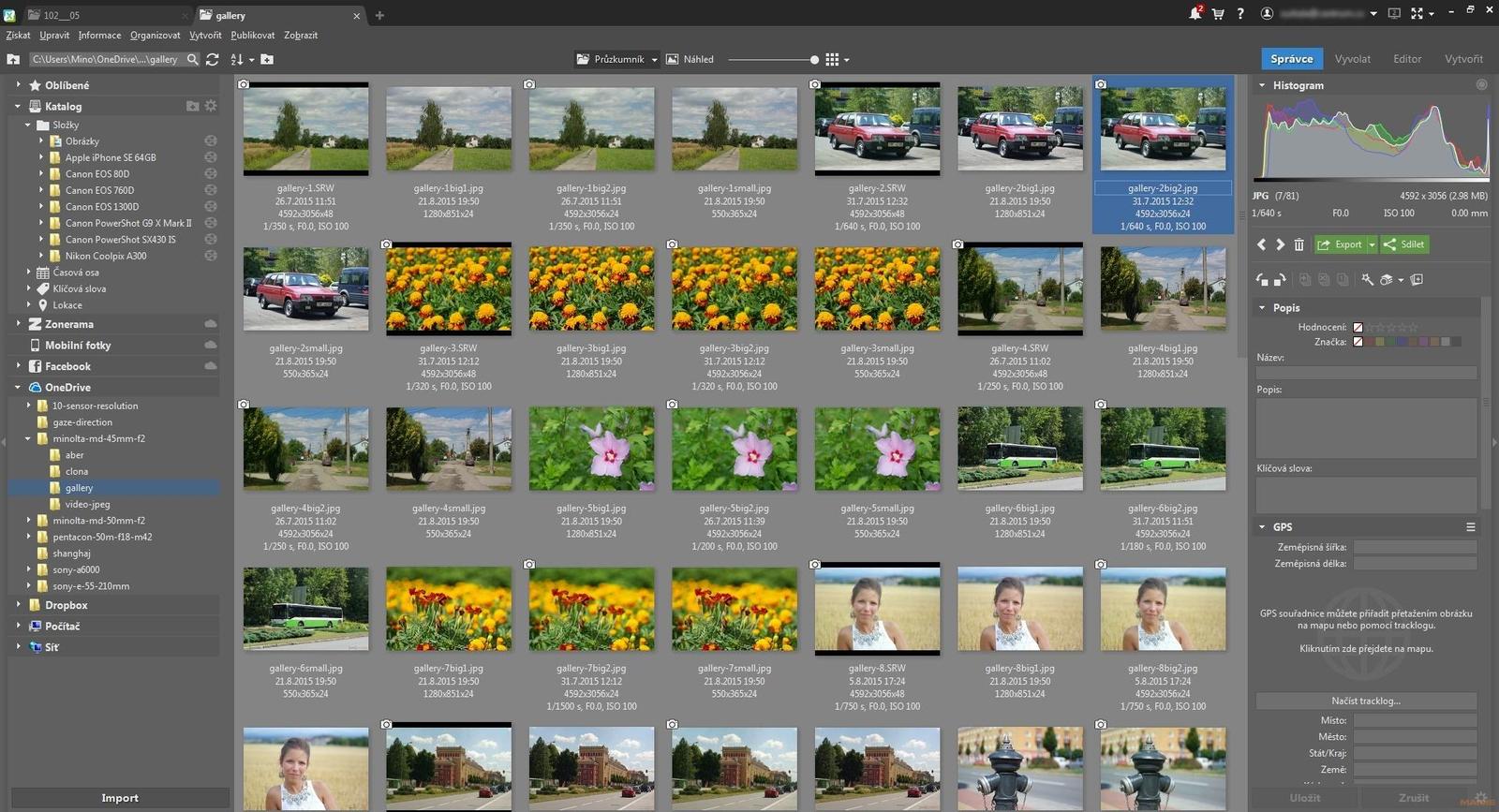Switch to the Vyvolat module tab
The height and width of the screenshot is (812, 1499).
[x=1352, y=58]
